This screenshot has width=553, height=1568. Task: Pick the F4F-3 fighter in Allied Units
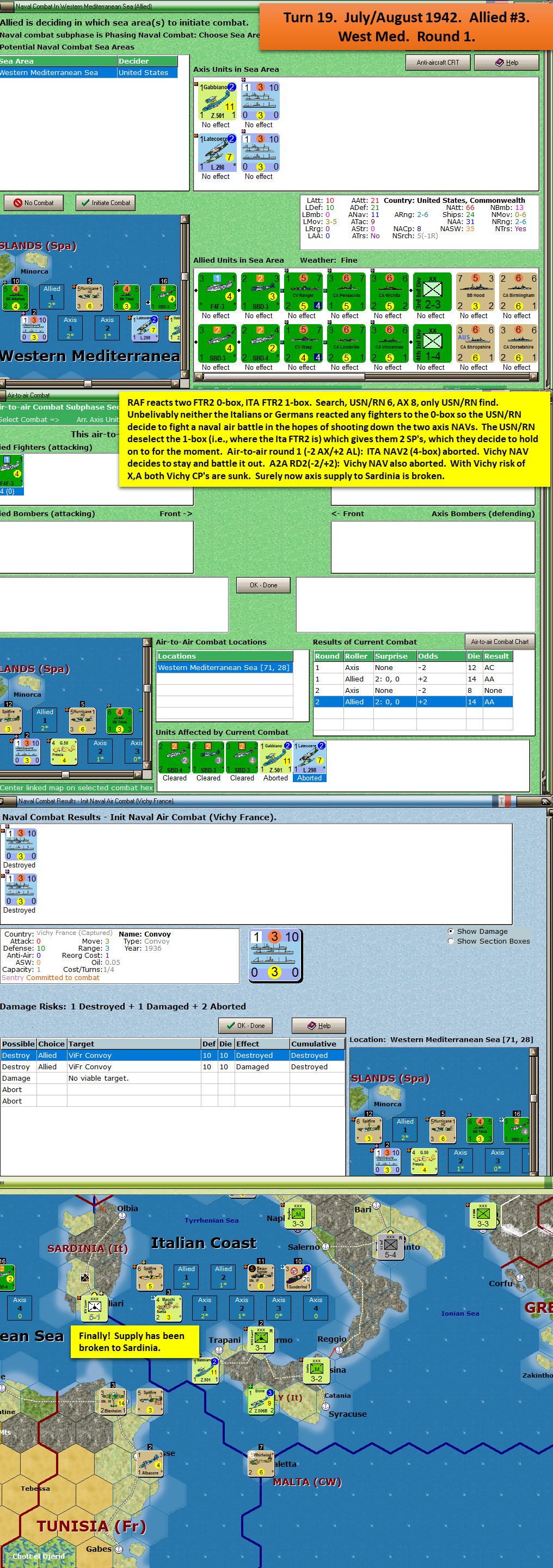(x=217, y=292)
